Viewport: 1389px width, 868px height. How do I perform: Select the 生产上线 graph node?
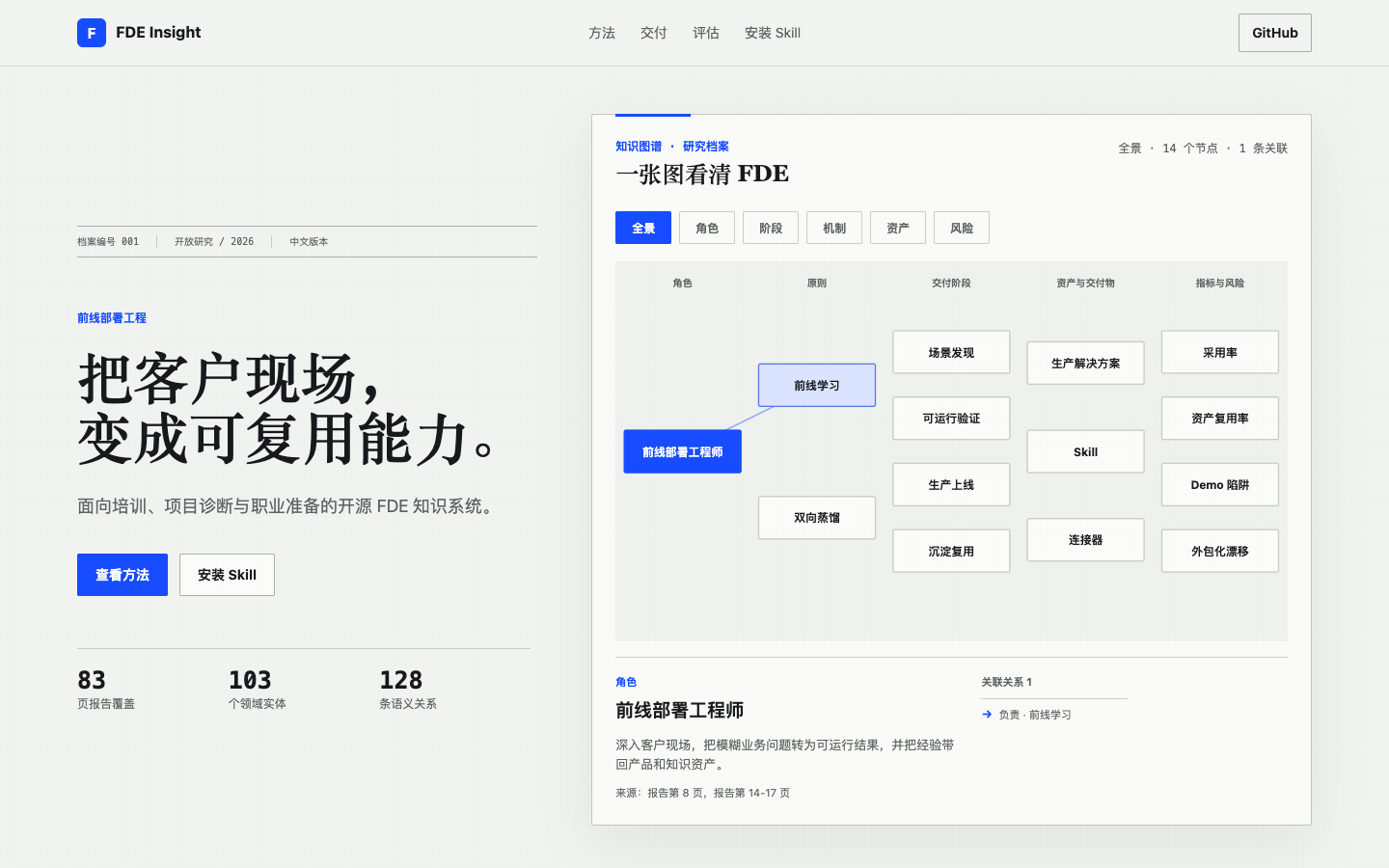951,484
